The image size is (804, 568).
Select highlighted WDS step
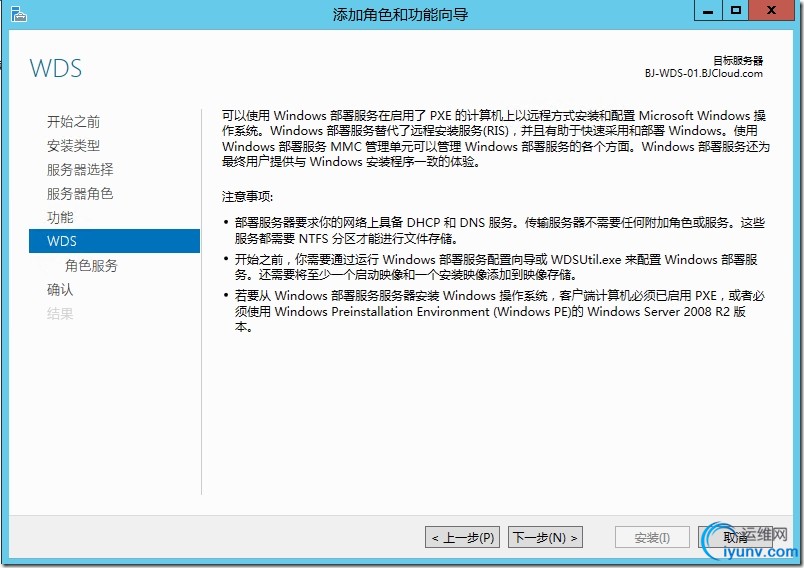[114, 241]
